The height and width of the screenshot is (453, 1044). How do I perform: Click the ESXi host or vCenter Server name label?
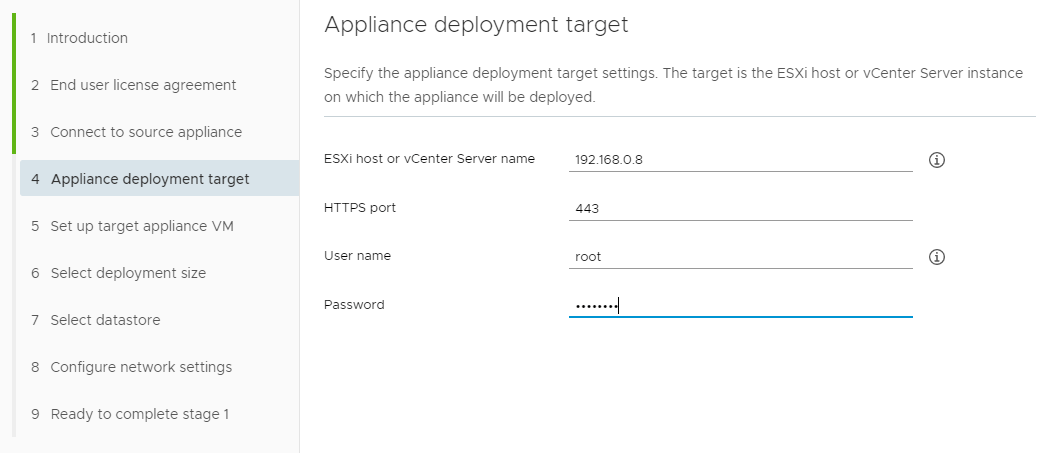429,159
